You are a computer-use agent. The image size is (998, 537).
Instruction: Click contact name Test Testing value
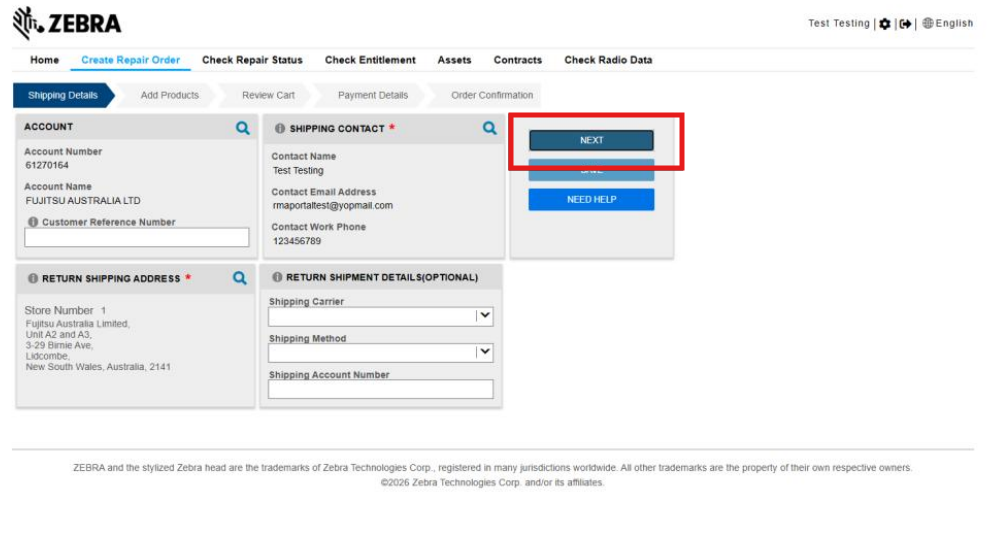[x=298, y=171]
